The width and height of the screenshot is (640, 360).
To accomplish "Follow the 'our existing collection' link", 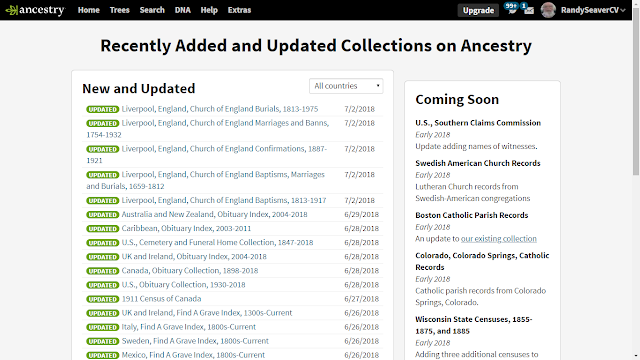I will click(499, 239).
